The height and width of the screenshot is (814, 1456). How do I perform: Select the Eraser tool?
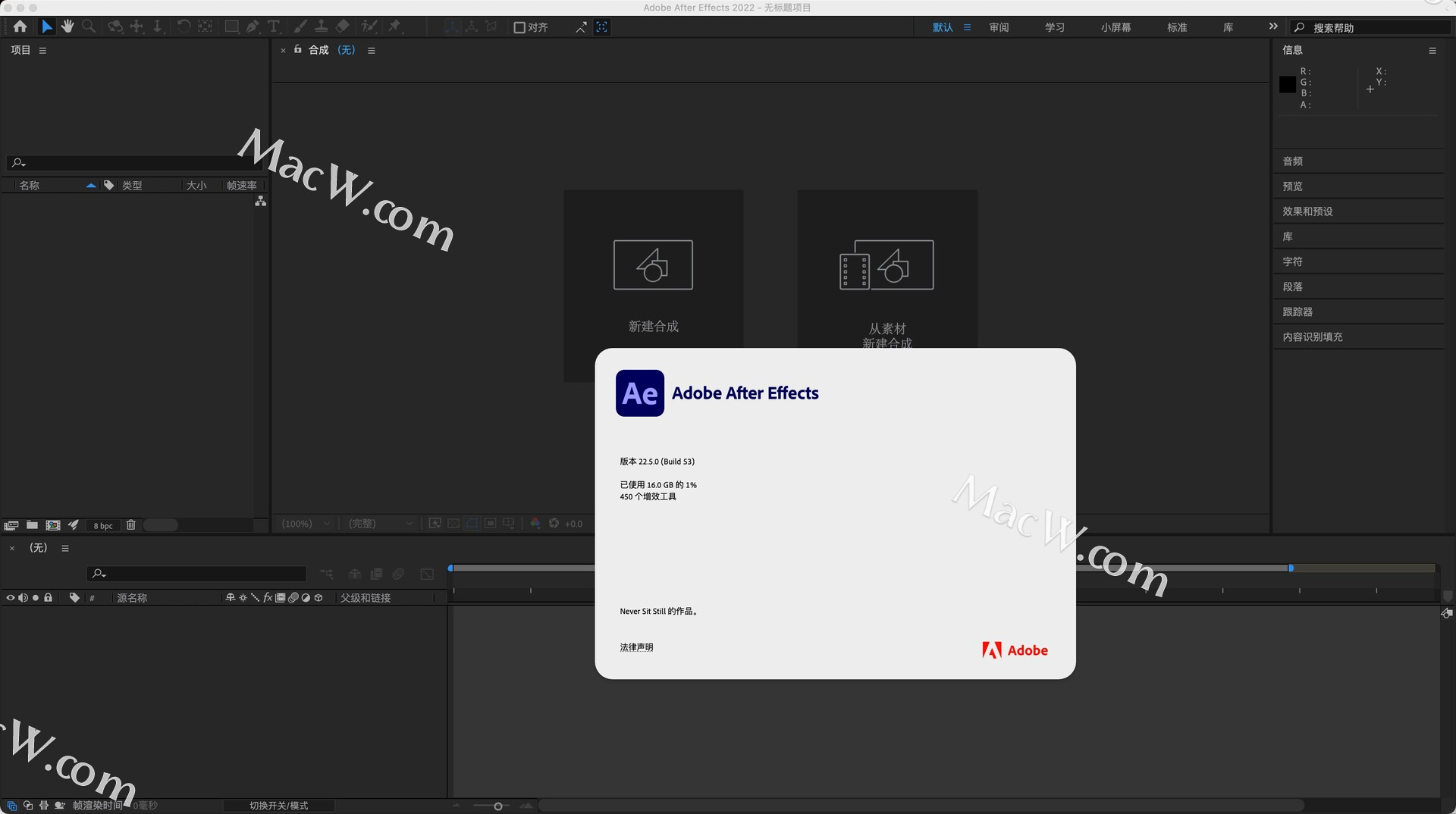point(343,27)
